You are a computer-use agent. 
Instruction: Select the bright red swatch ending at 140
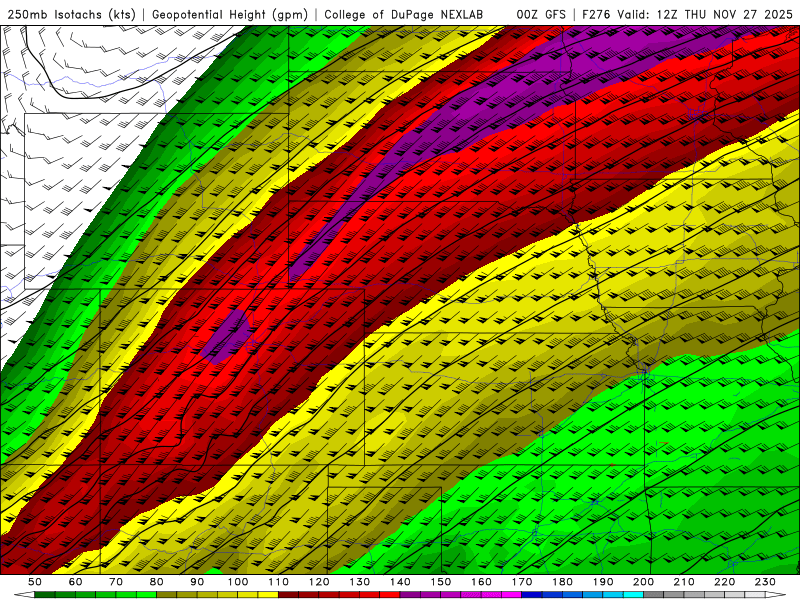coord(390,595)
